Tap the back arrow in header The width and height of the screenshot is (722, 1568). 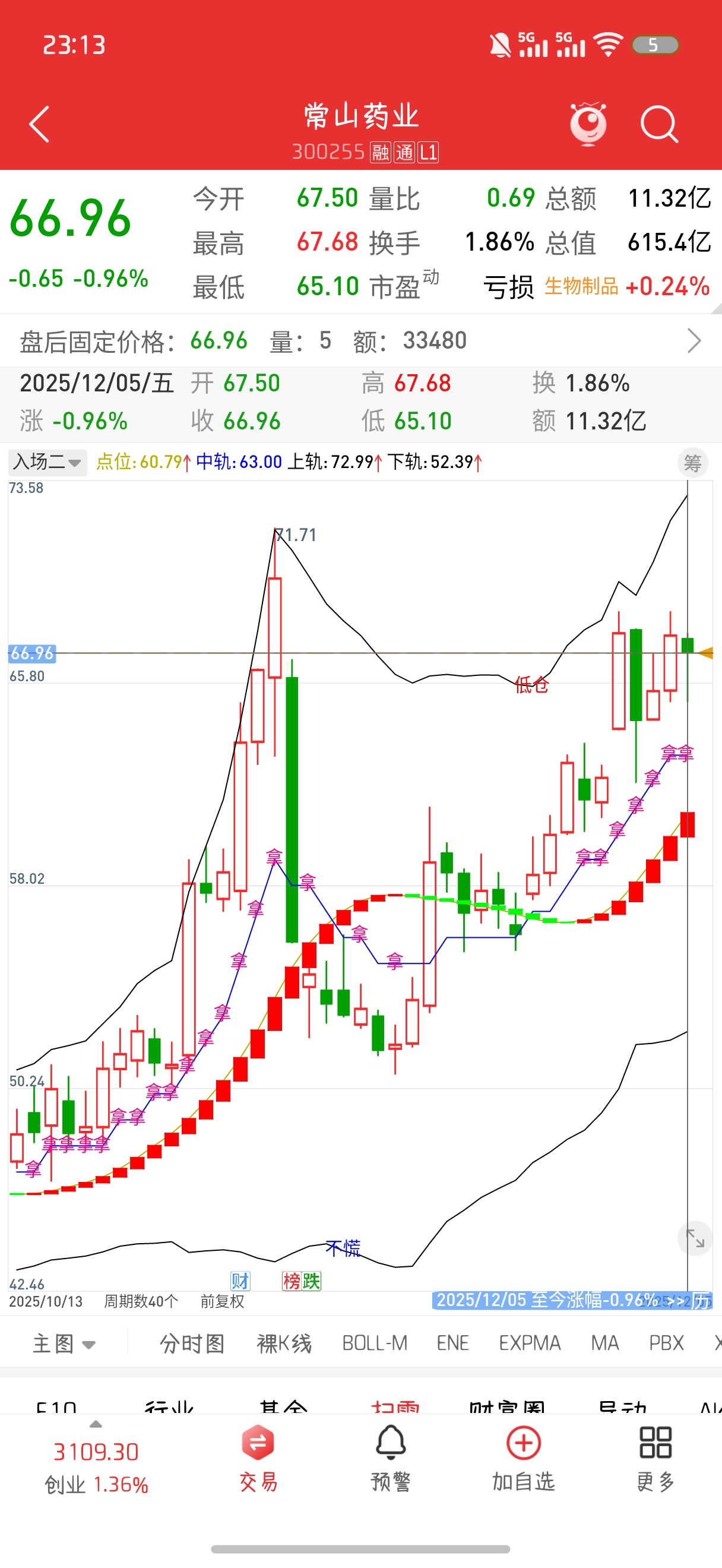(x=40, y=125)
